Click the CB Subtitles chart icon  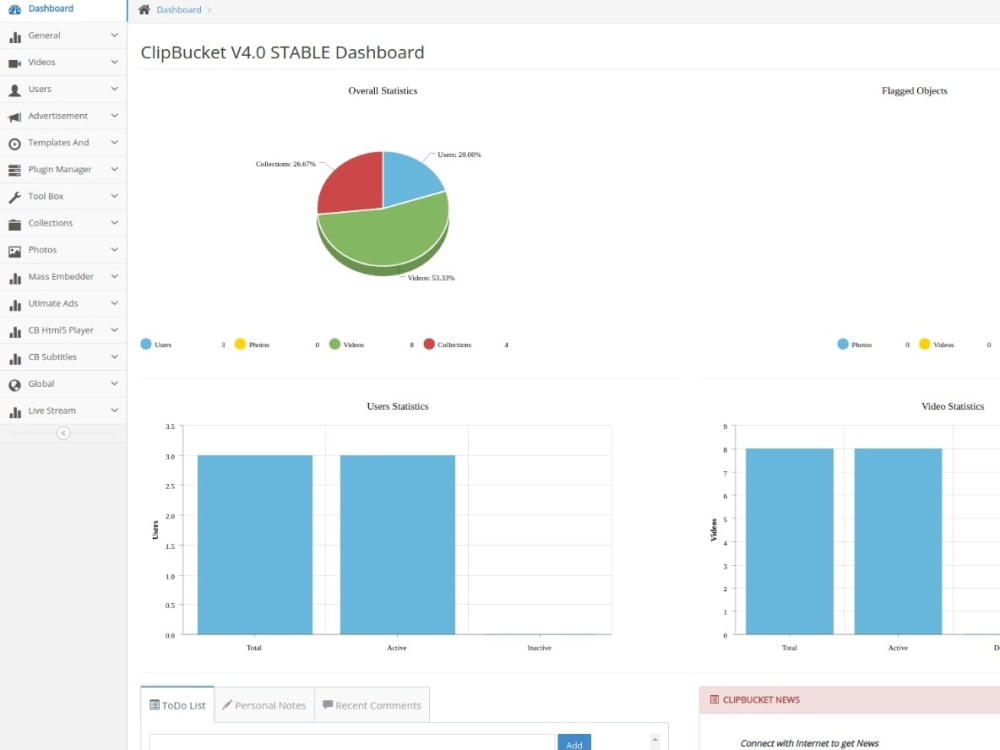(x=15, y=358)
